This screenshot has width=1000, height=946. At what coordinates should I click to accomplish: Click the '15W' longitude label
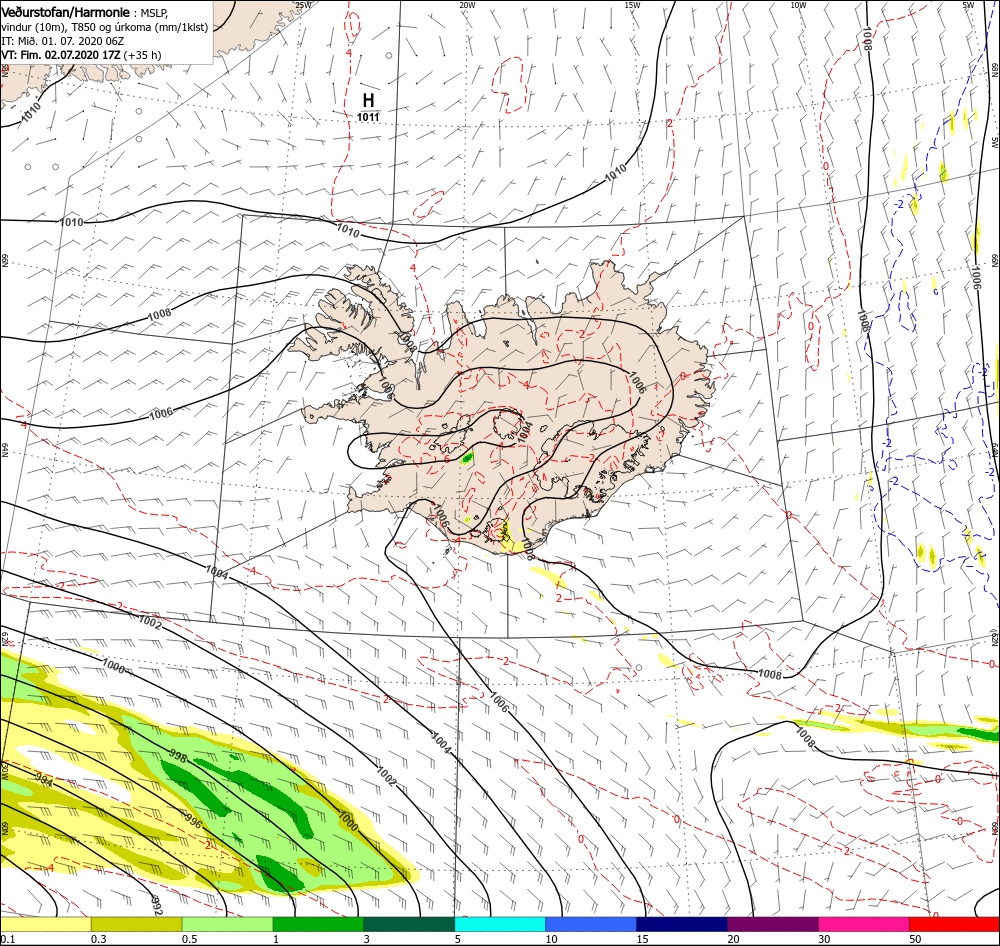tap(633, 5)
